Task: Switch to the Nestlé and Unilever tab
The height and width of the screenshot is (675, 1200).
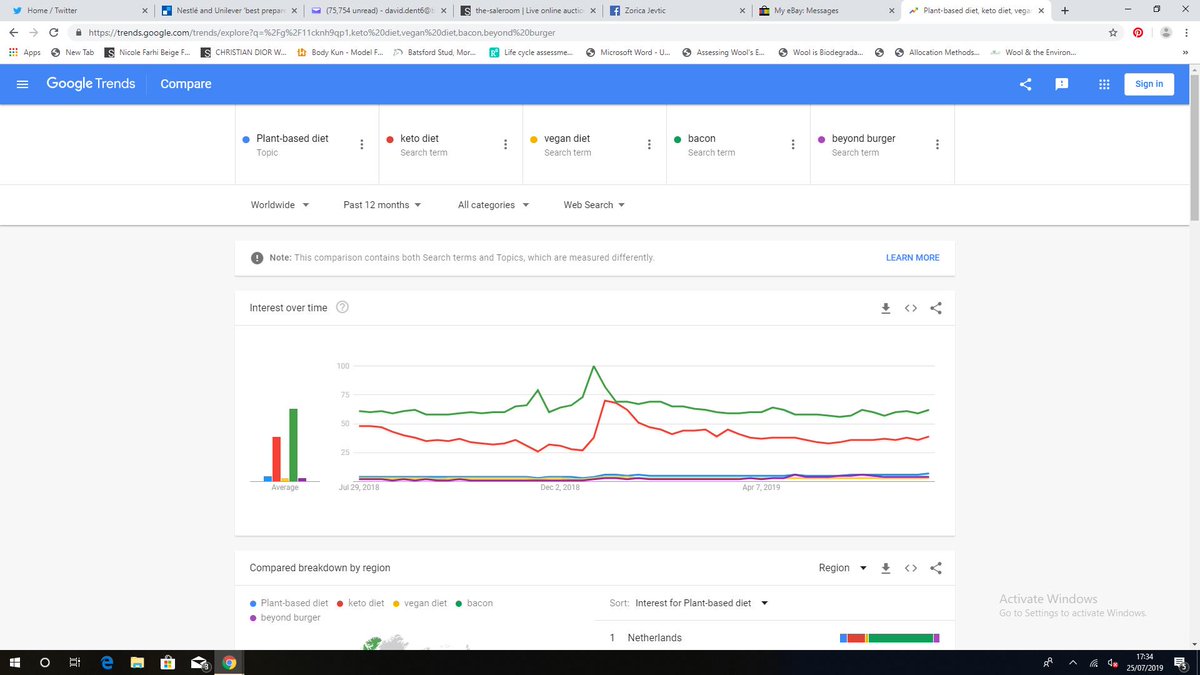Action: tap(227, 11)
